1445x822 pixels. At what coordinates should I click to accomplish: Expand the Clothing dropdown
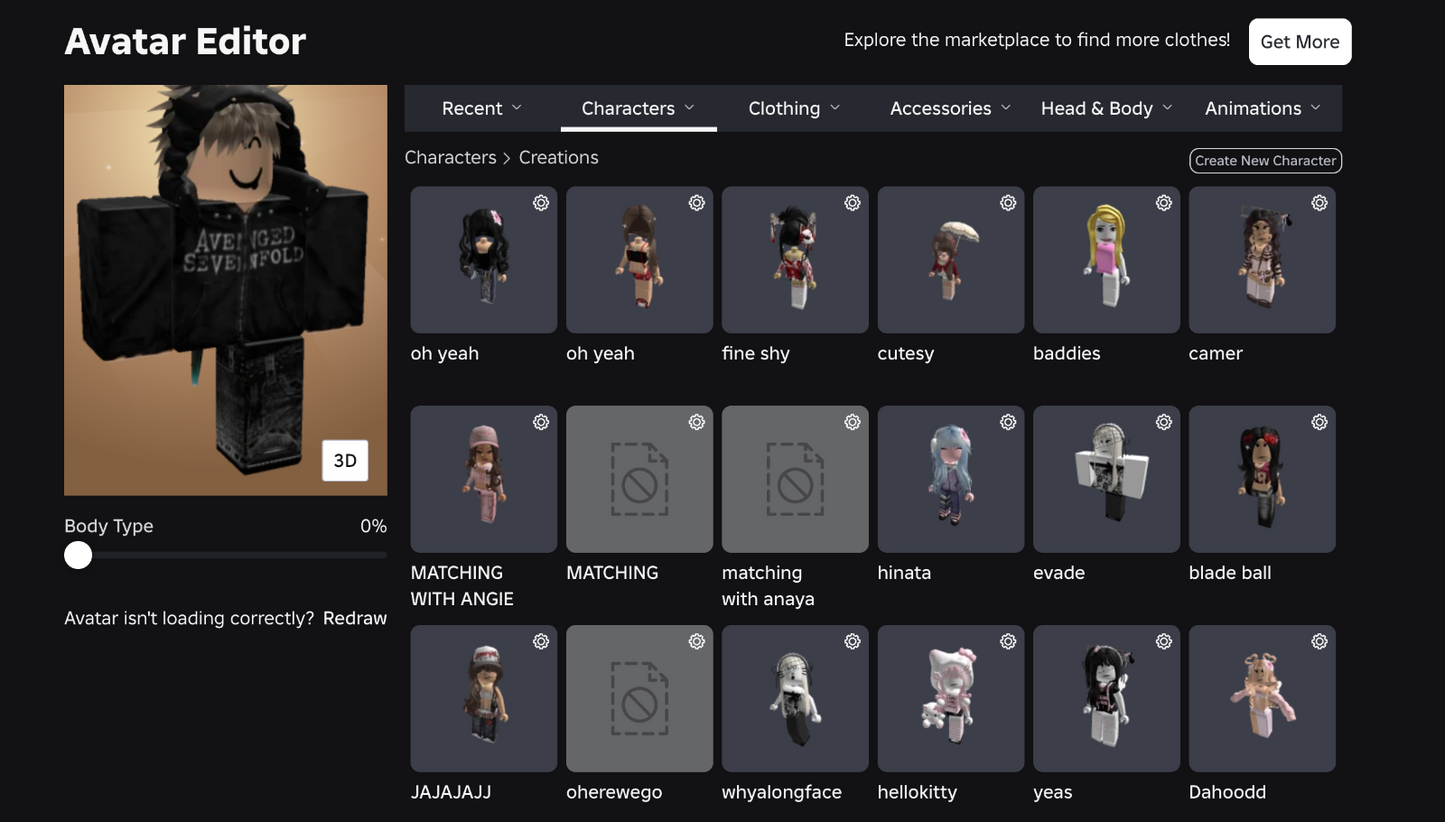794,107
